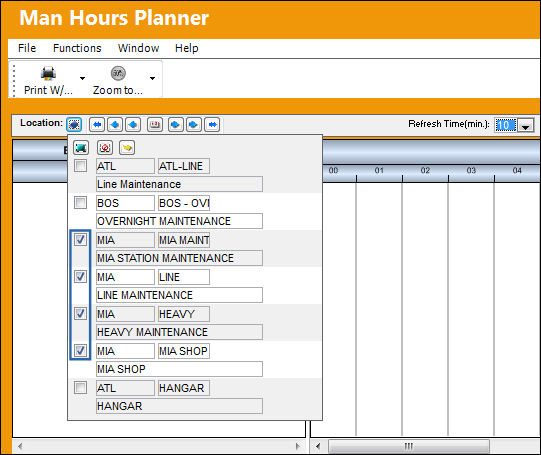The width and height of the screenshot is (541, 455).
Task: Uncheck the MIA MAINT station checkbox
Action: (80, 239)
